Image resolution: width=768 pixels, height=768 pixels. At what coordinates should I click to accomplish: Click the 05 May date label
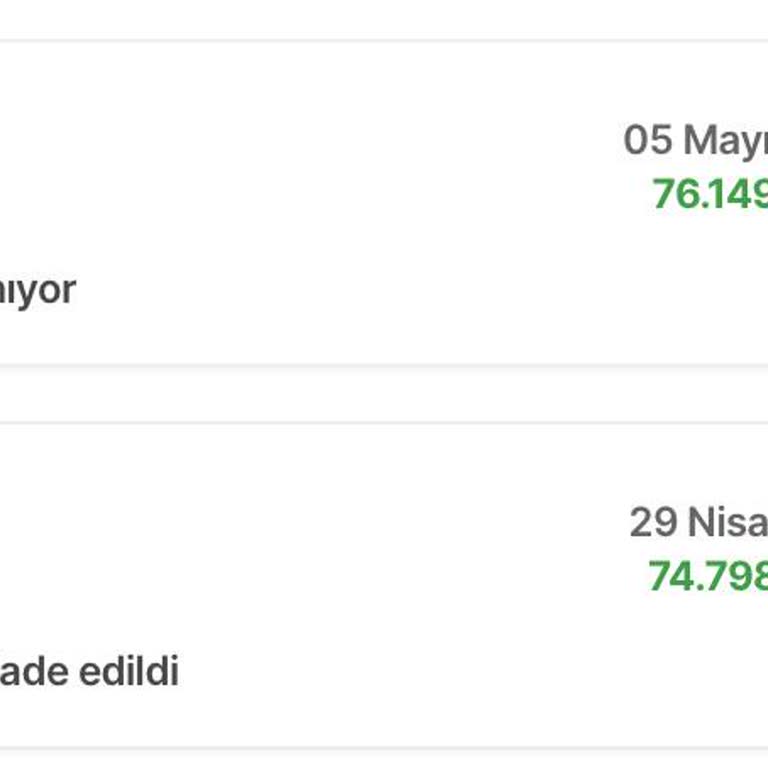coord(695,140)
